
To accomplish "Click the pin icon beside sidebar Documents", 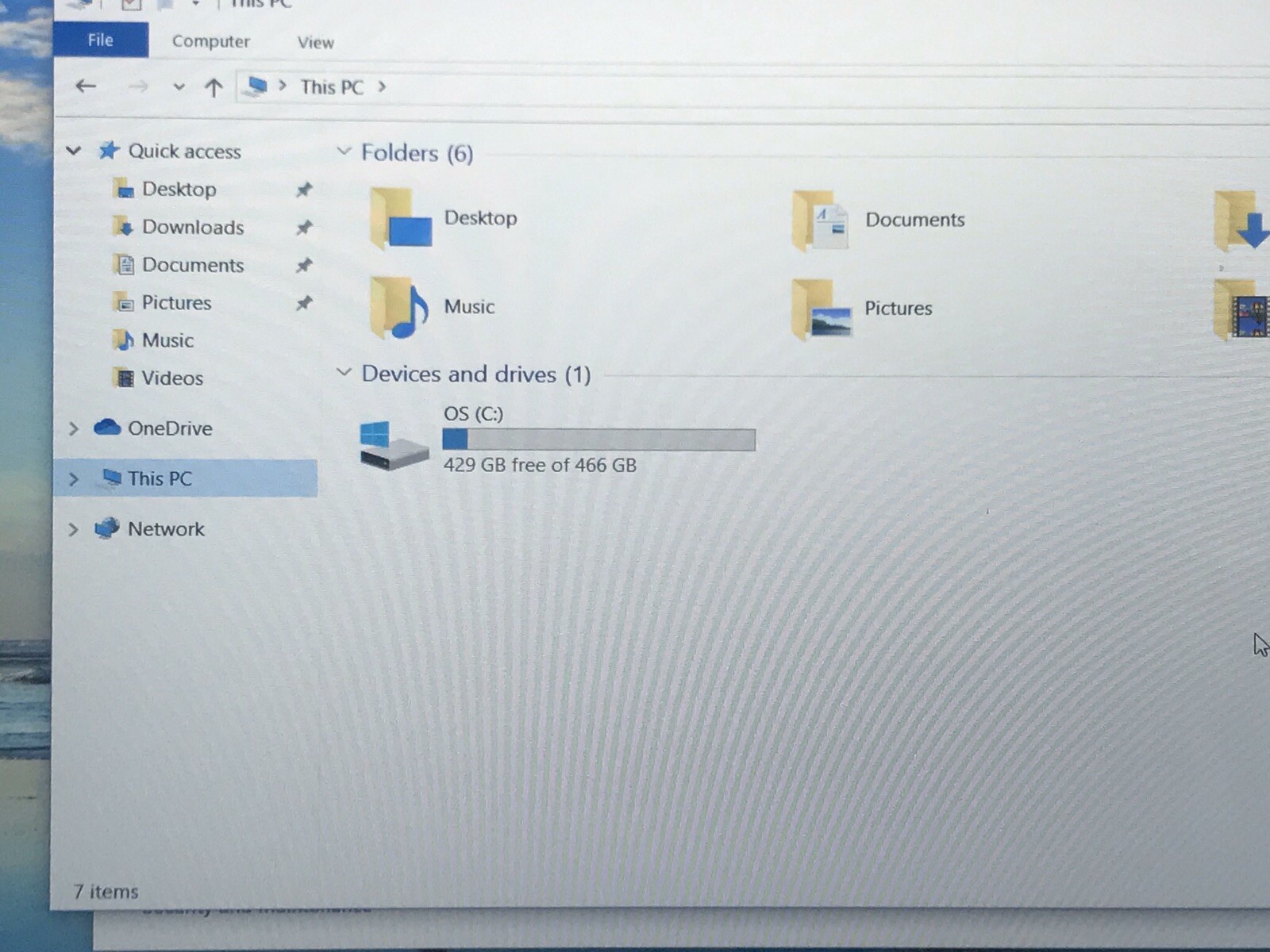I will click(x=304, y=265).
